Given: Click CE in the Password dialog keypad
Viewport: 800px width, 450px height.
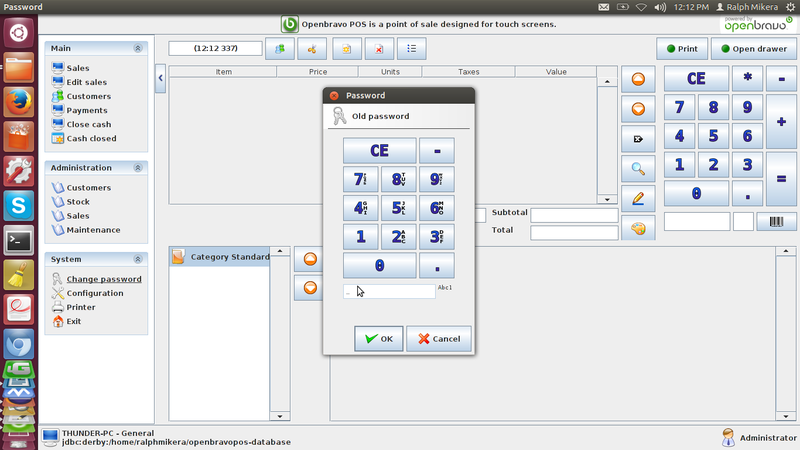Looking at the screenshot, I should pos(379,151).
